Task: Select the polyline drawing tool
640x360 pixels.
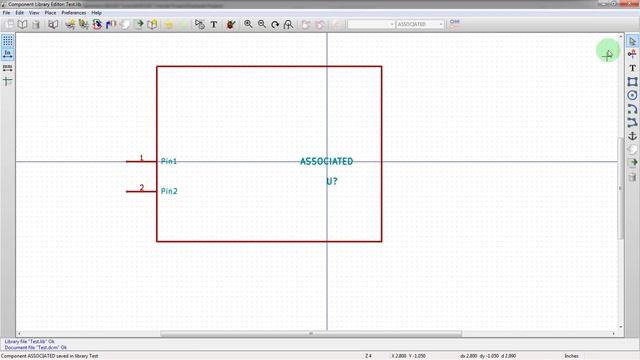Action: [632, 122]
